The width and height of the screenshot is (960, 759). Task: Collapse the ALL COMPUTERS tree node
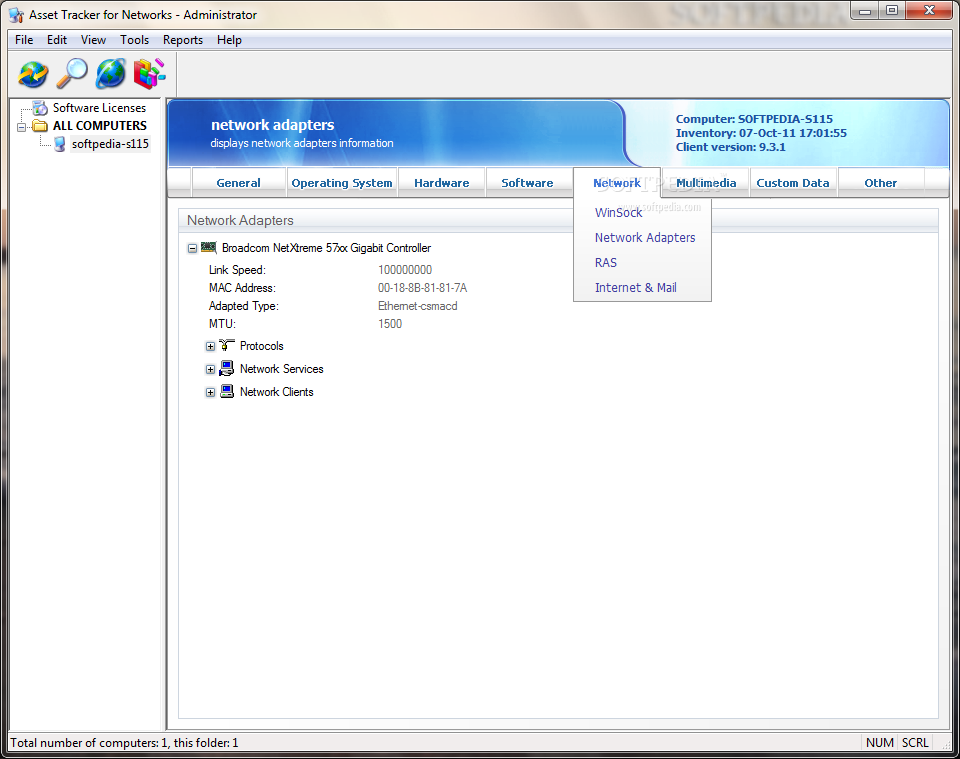point(22,127)
